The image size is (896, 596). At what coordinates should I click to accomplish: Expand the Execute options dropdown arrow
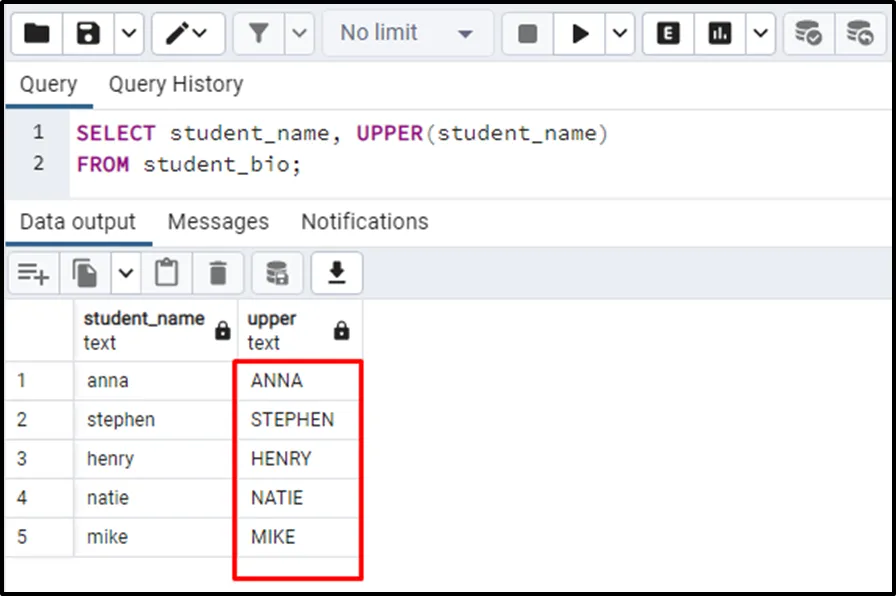620,34
